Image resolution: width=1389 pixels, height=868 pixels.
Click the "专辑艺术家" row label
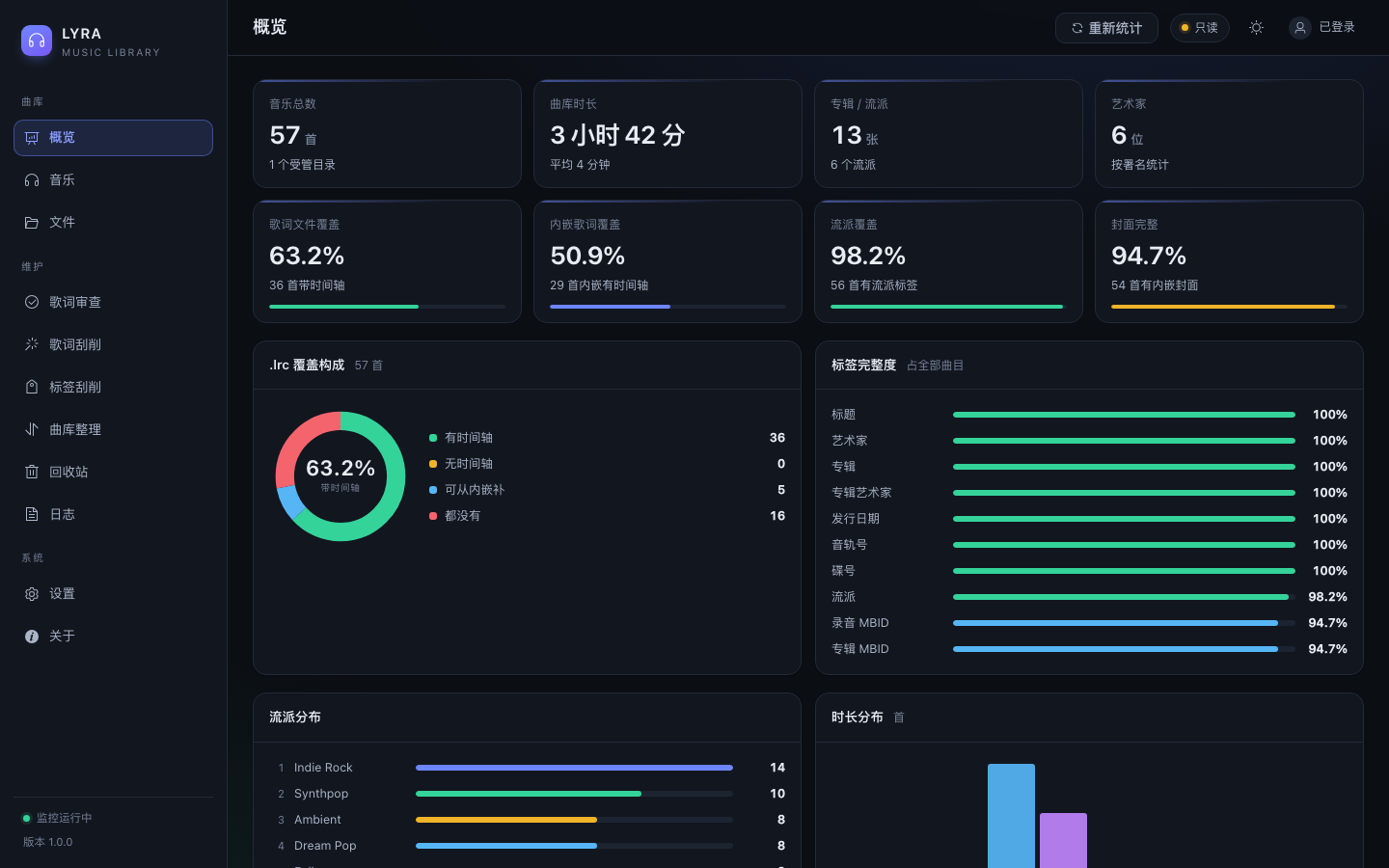click(861, 493)
